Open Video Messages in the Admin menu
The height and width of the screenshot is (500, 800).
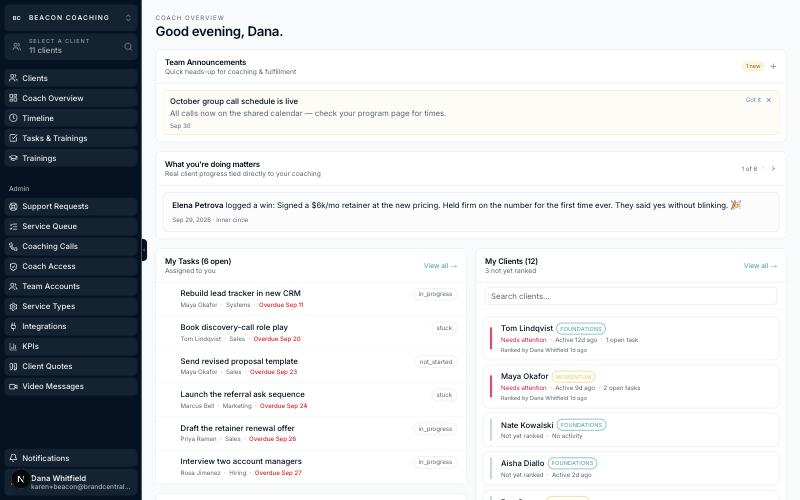click(71, 386)
